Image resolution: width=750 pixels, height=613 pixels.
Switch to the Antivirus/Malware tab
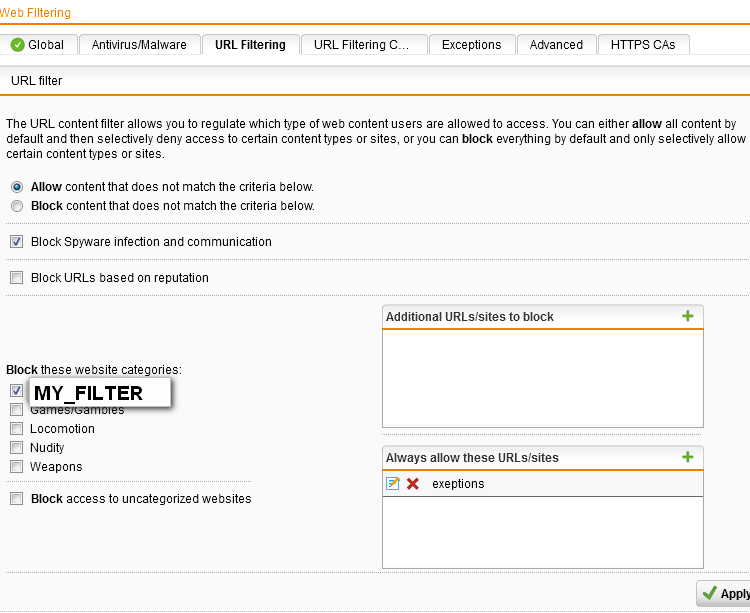[x=139, y=44]
